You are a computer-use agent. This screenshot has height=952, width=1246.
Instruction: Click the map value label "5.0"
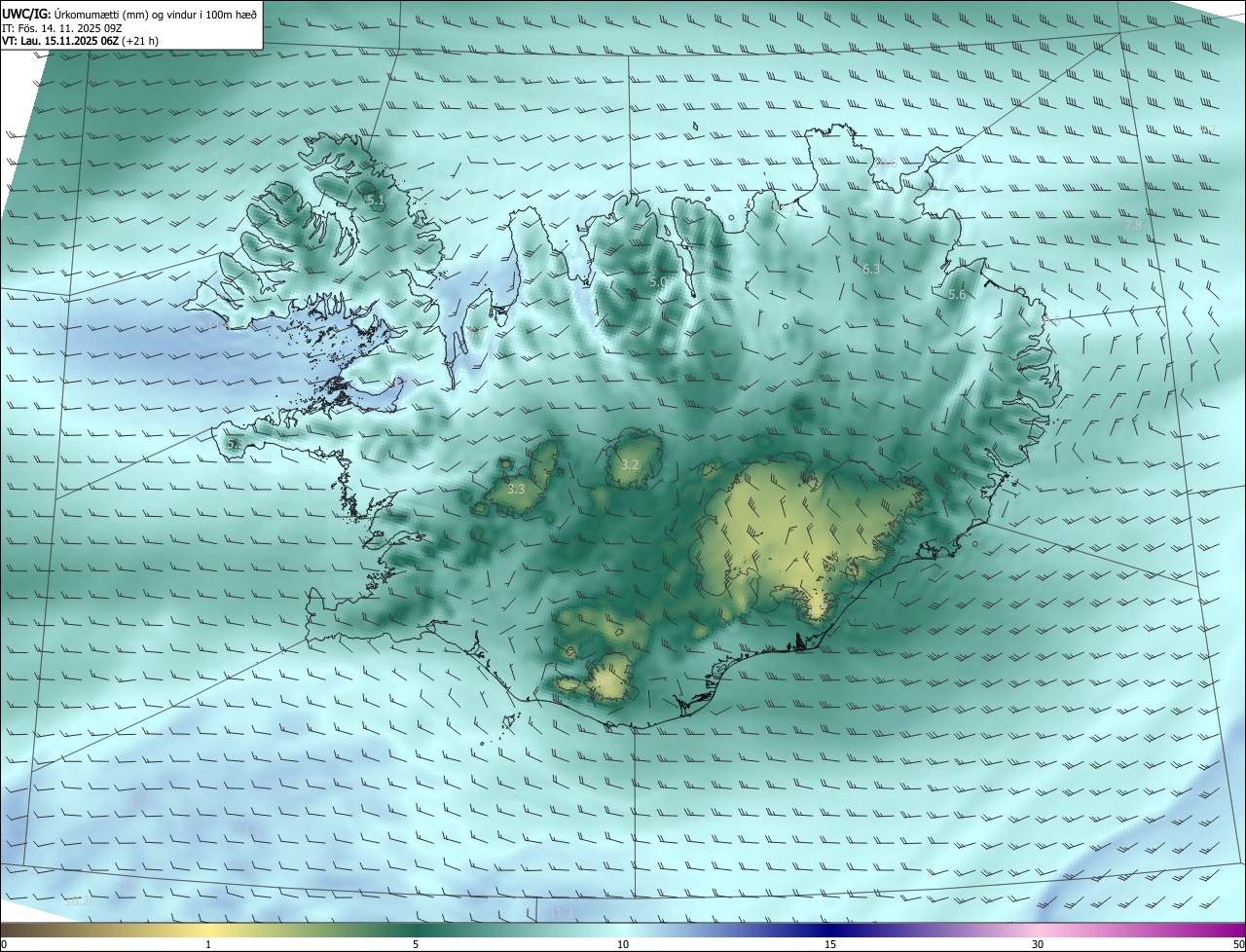(x=658, y=282)
